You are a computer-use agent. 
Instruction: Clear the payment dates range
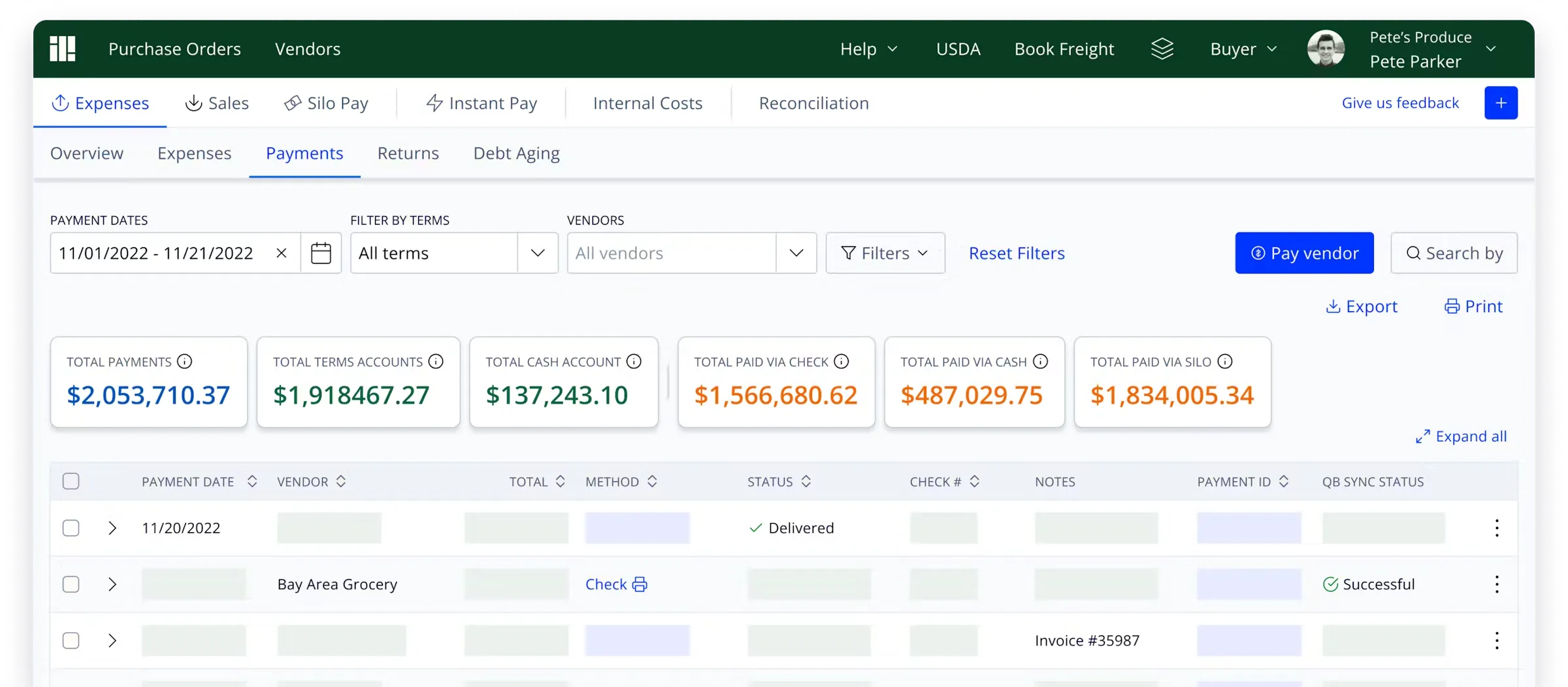(x=282, y=253)
